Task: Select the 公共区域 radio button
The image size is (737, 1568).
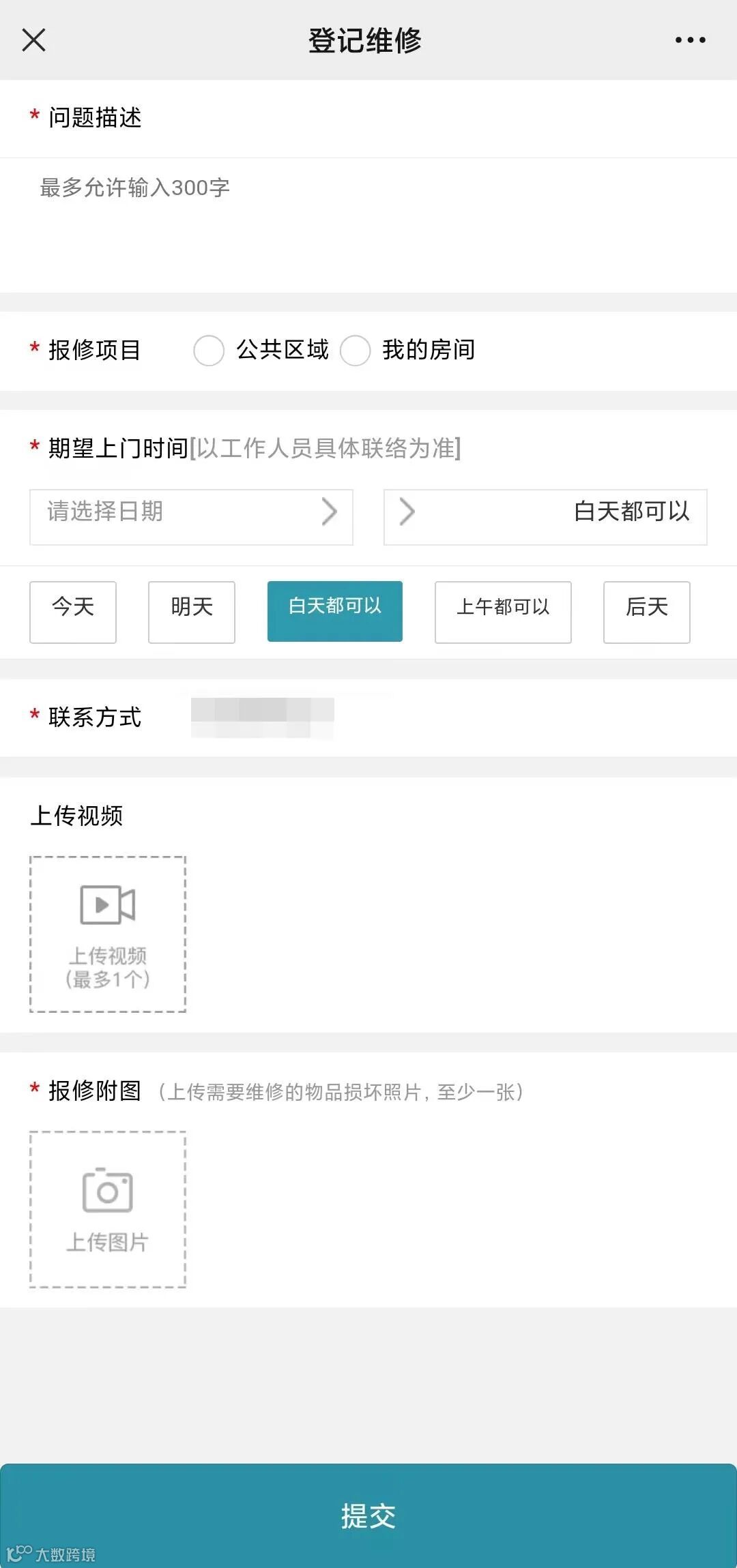Action: (209, 351)
